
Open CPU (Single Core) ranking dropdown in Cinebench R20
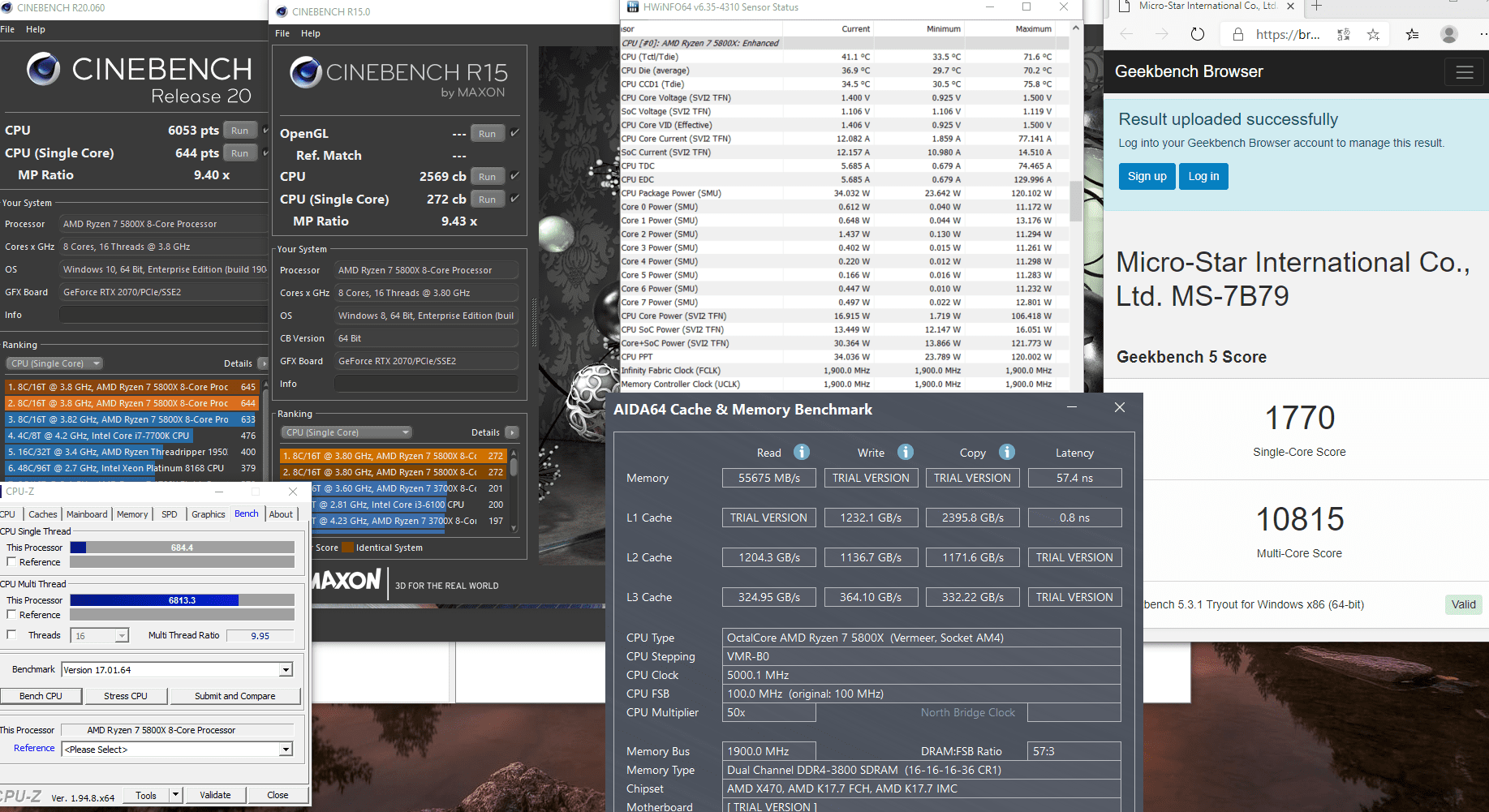54,363
